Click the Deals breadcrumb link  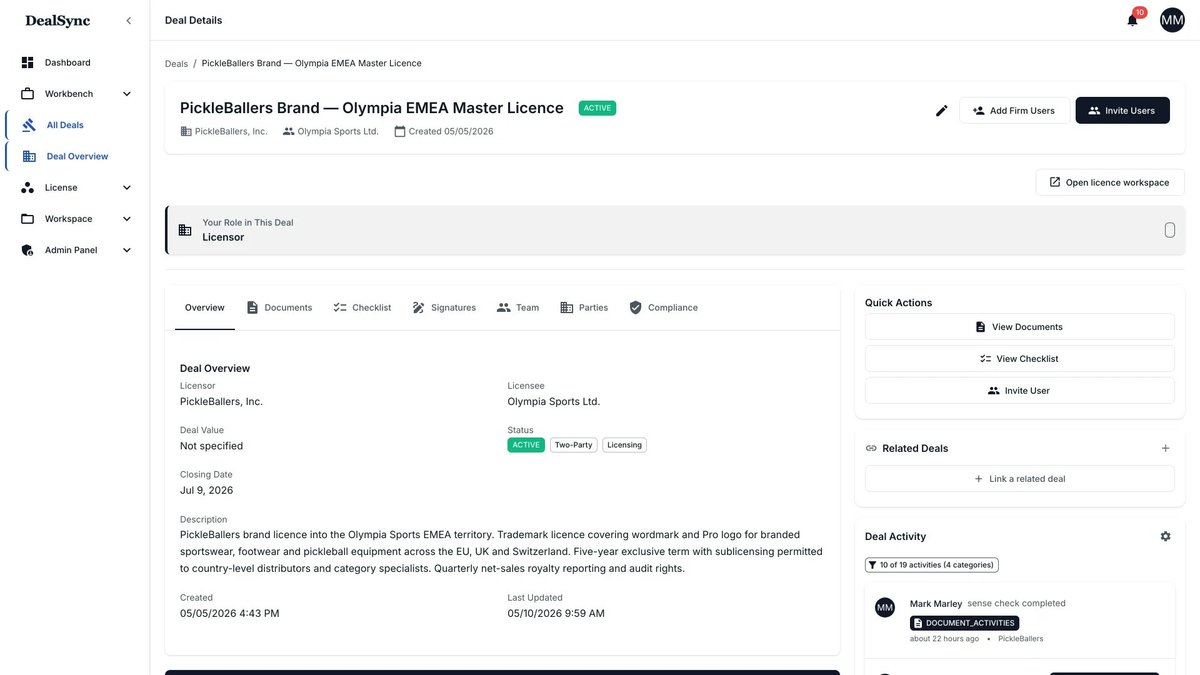click(176, 63)
